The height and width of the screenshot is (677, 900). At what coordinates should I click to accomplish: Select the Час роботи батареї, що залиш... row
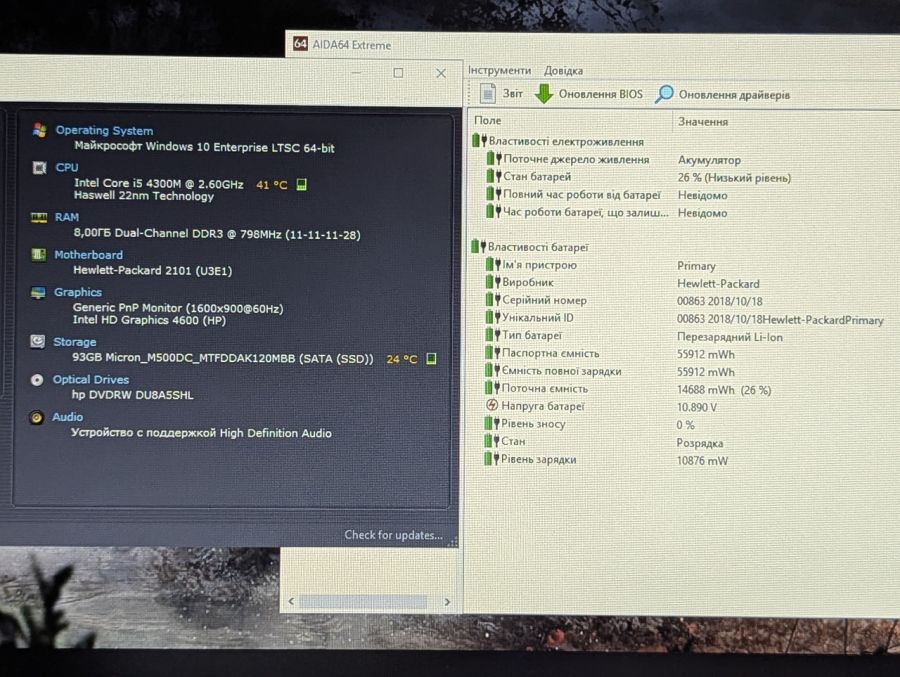606,212
